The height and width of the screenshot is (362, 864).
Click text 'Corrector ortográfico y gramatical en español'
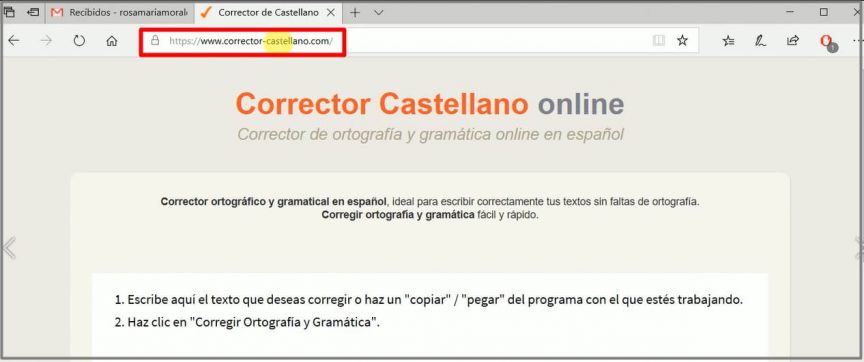[273, 202]
